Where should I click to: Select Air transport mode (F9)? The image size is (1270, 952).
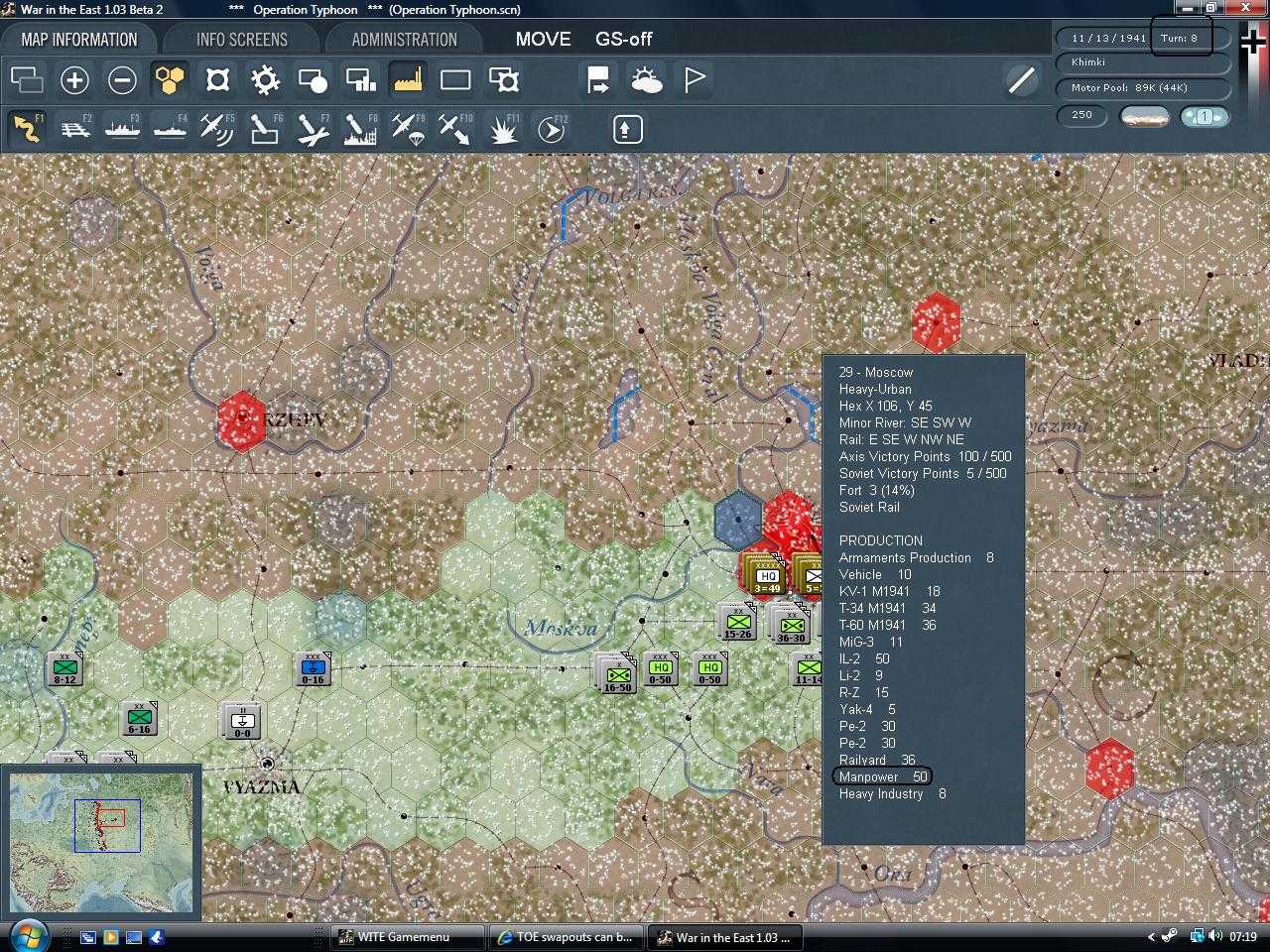[408, 129]
